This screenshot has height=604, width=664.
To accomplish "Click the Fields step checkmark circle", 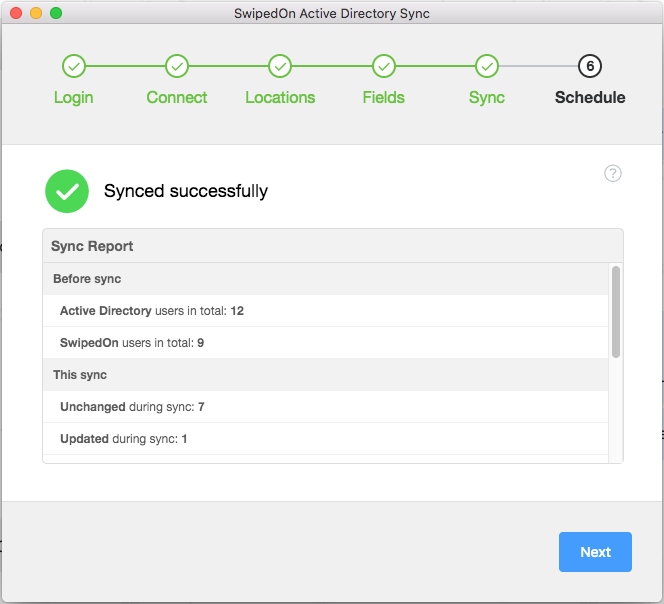I will [384, 66].
